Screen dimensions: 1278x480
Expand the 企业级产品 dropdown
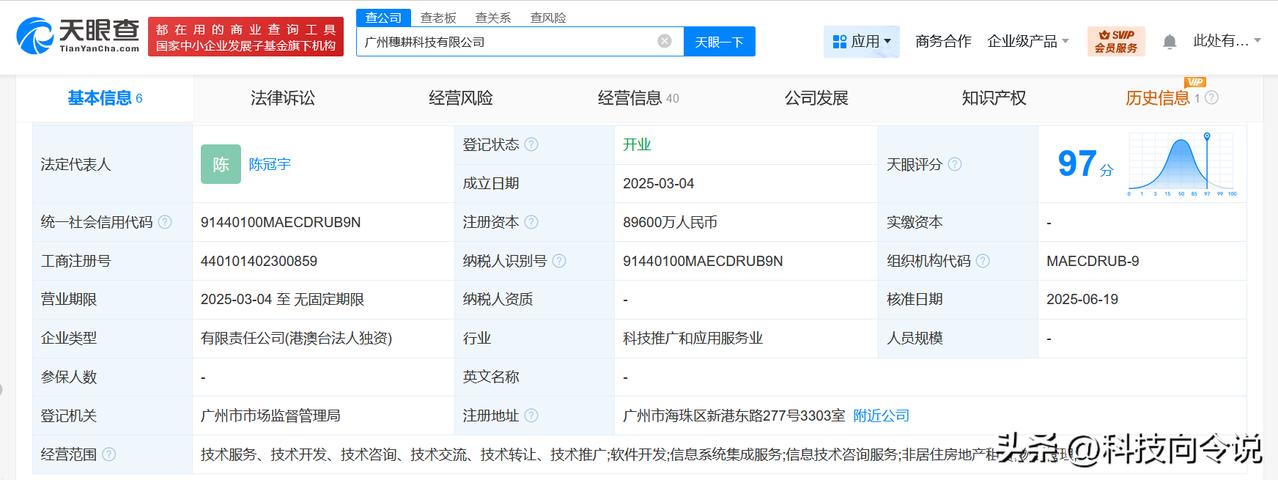[1028, 41]
